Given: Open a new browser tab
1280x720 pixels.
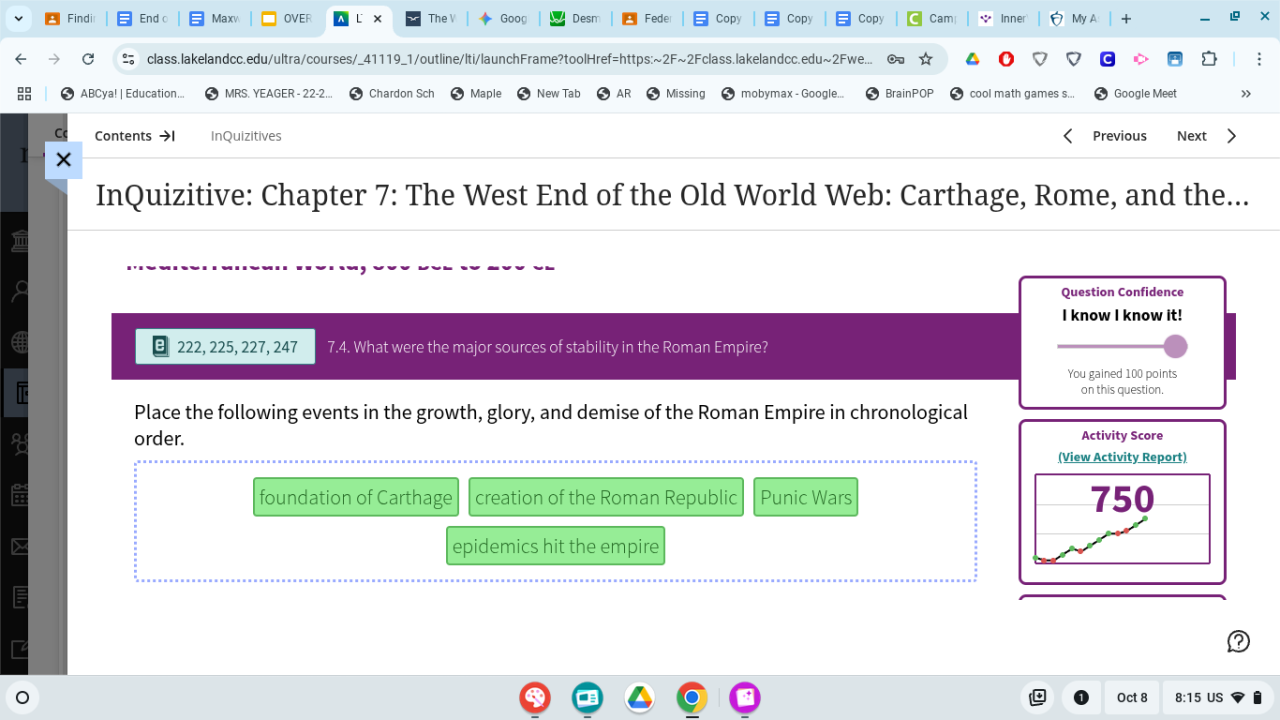Looking at the screenshot, I should [1126, 18].
